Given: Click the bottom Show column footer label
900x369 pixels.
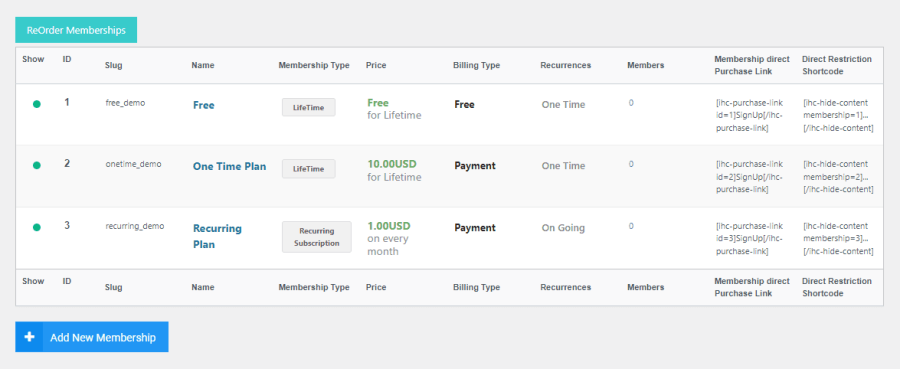Looking at the screenshot, I should [33, 281].
